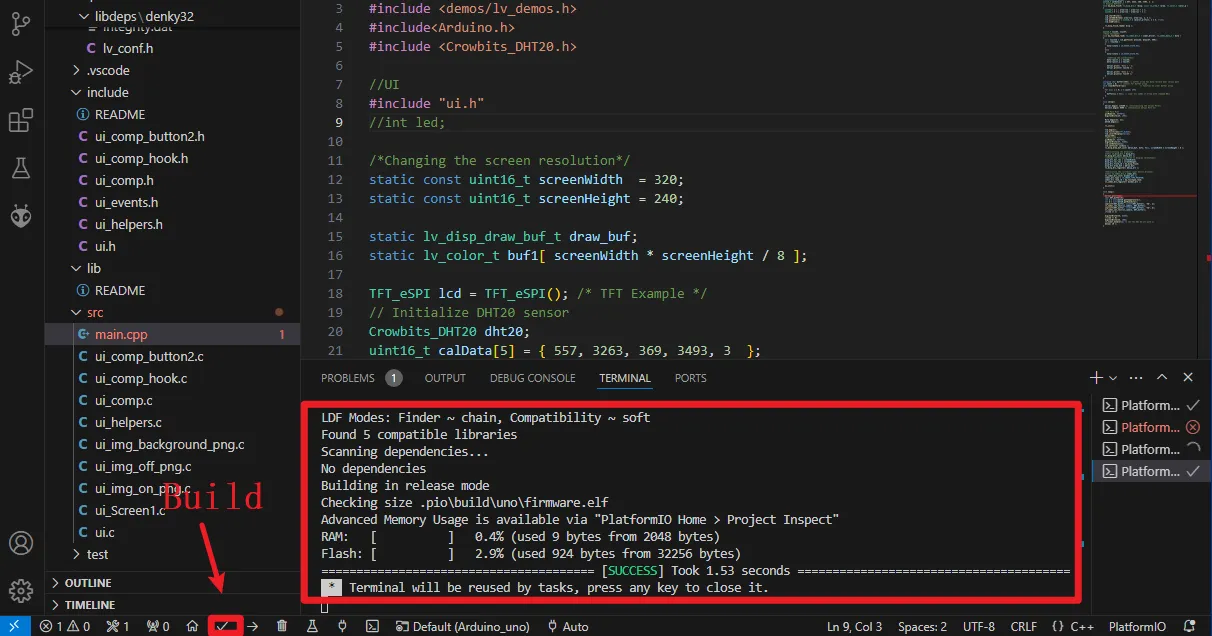
Task: Switch to the PROBLEMS tab
Action: tap(348, 378)
